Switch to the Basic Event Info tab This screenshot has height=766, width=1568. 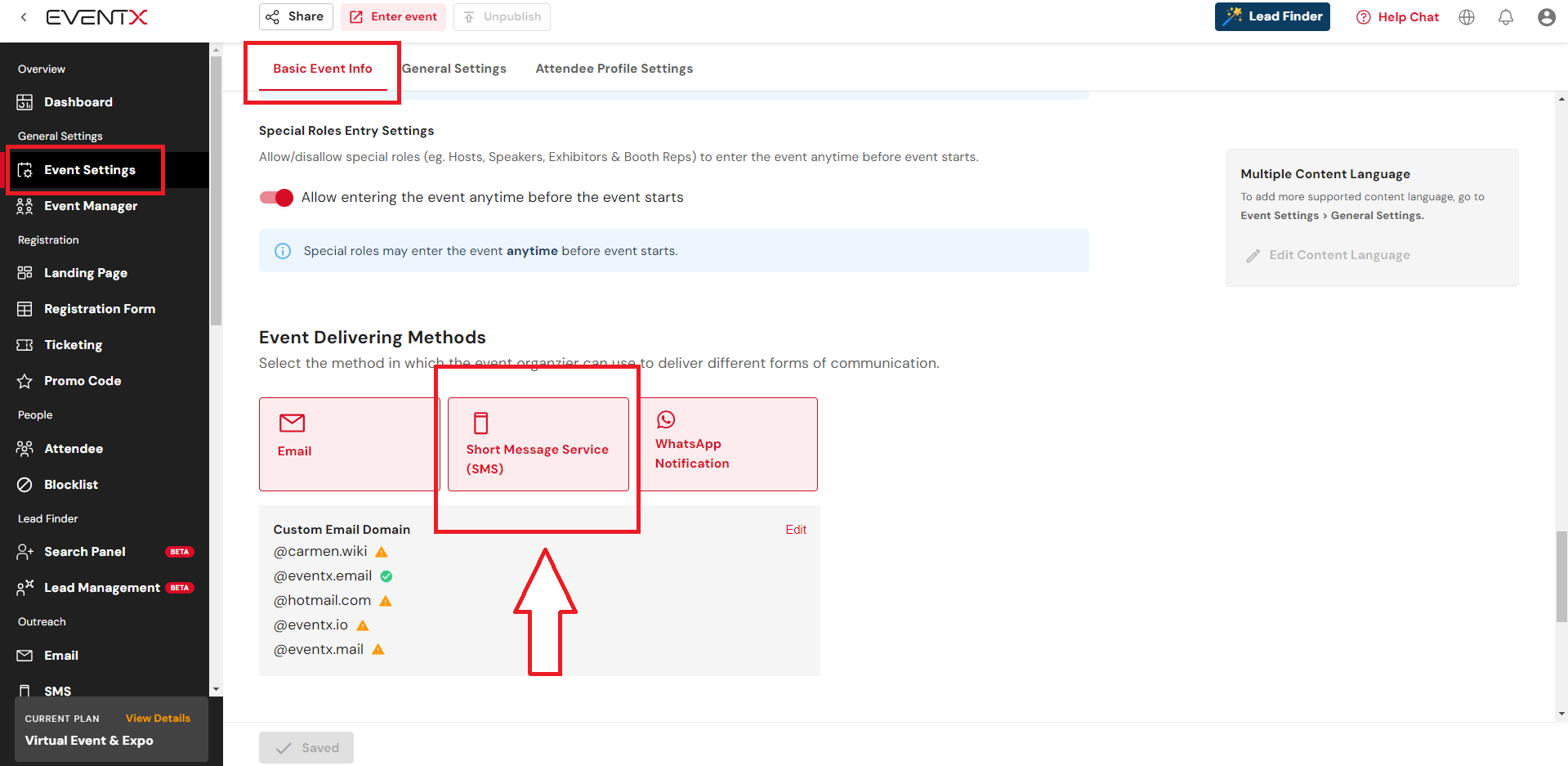(x=323, y=69)
